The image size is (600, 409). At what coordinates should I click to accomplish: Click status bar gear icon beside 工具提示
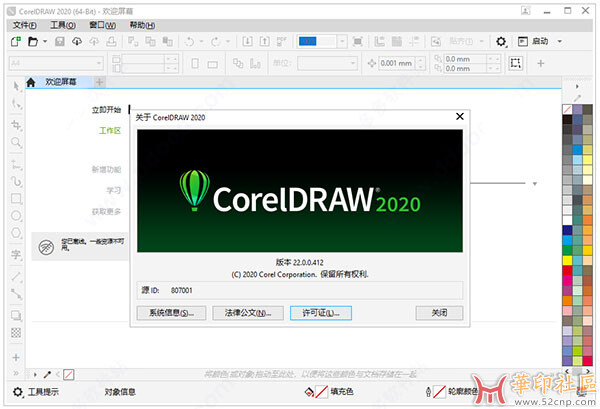point(18,392)
